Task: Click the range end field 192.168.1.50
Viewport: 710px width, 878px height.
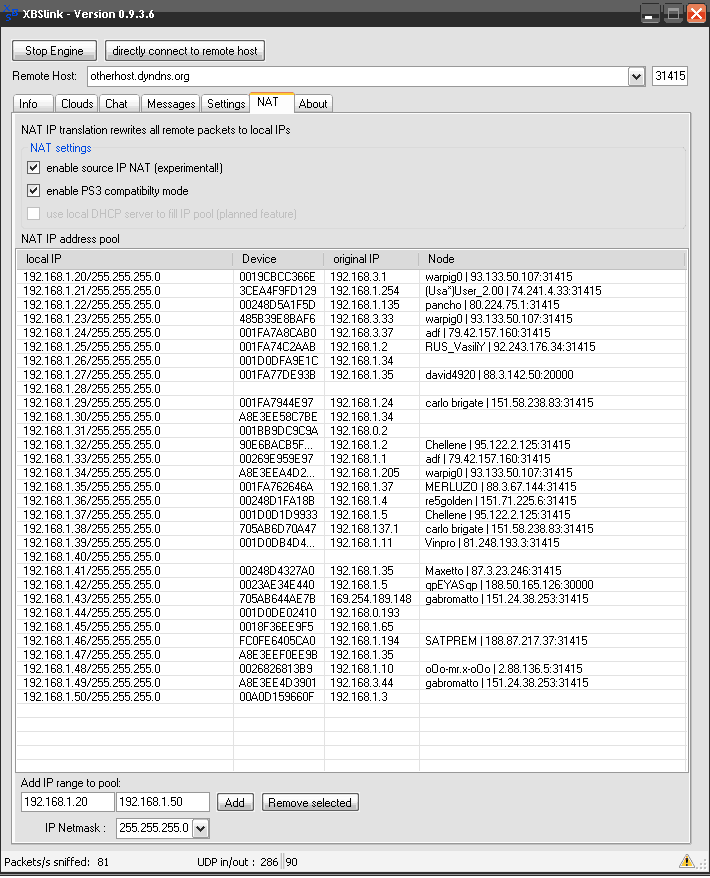Action: pos(162,802)
